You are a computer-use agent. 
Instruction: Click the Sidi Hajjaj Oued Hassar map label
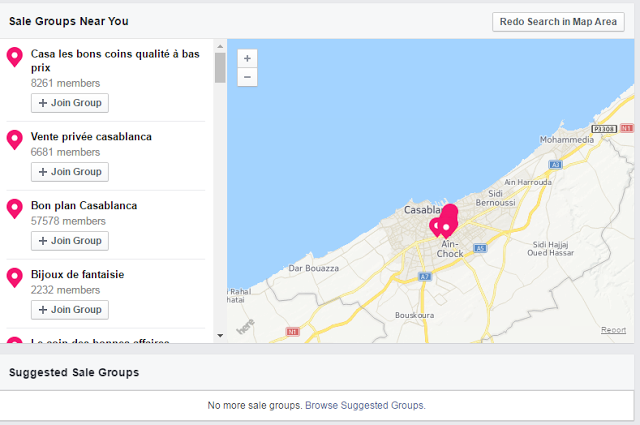pos(550,249)
